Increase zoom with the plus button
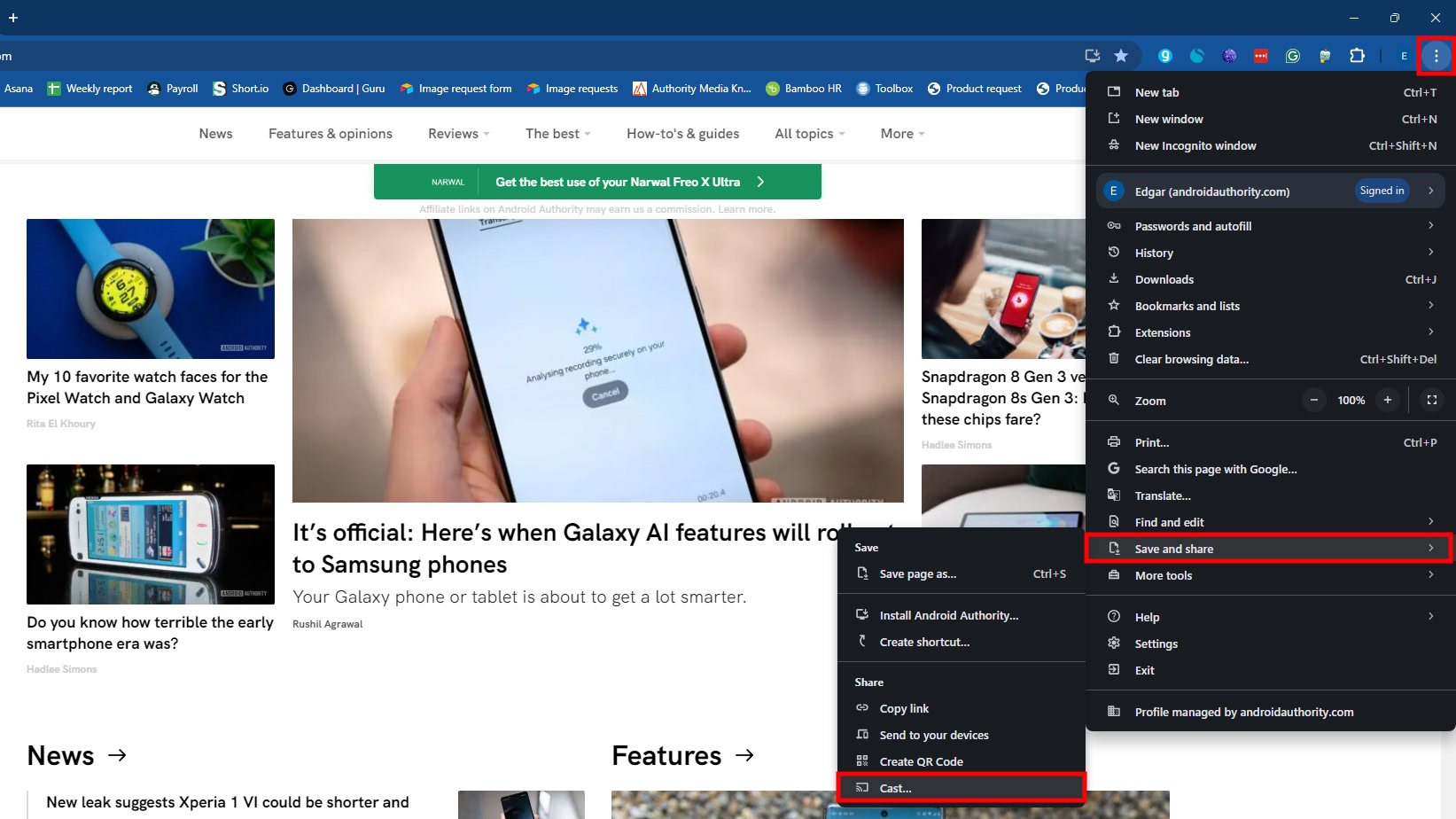The image size is (1456, 819). [1388, 400]
